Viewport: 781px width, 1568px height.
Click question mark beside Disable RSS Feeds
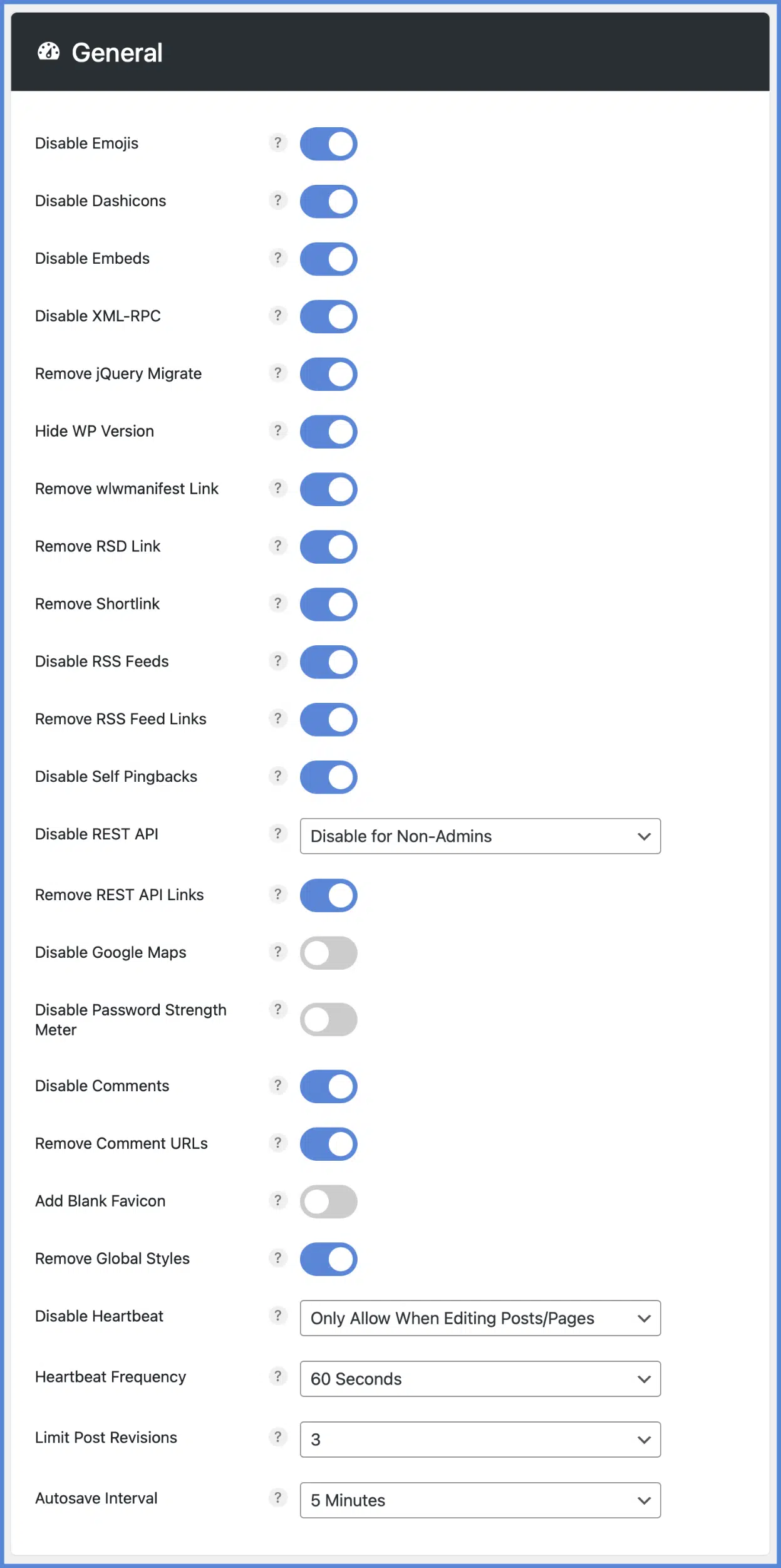277,661
